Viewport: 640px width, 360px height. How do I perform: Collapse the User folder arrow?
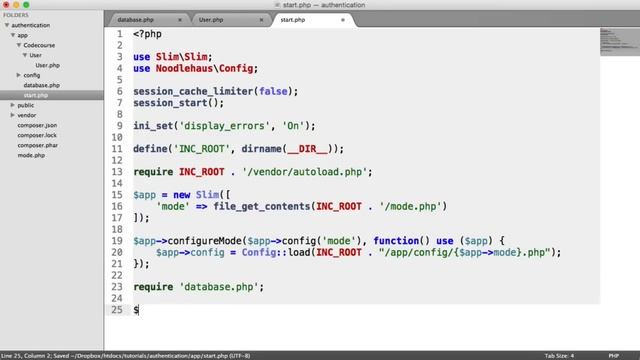[24, 55]
